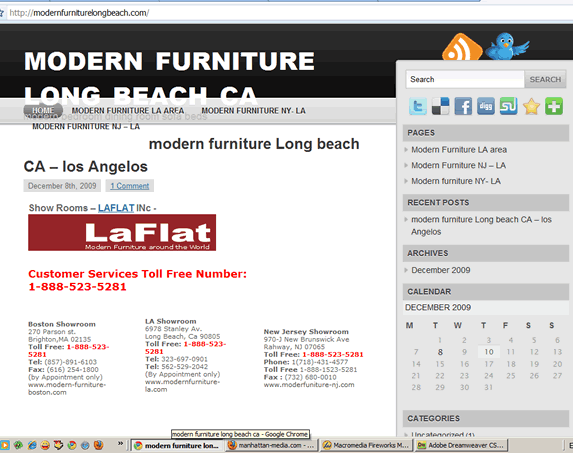Share via the Twitter 't' bookmark icon
This screenshot has height=453, width=573.
point(418,106)
